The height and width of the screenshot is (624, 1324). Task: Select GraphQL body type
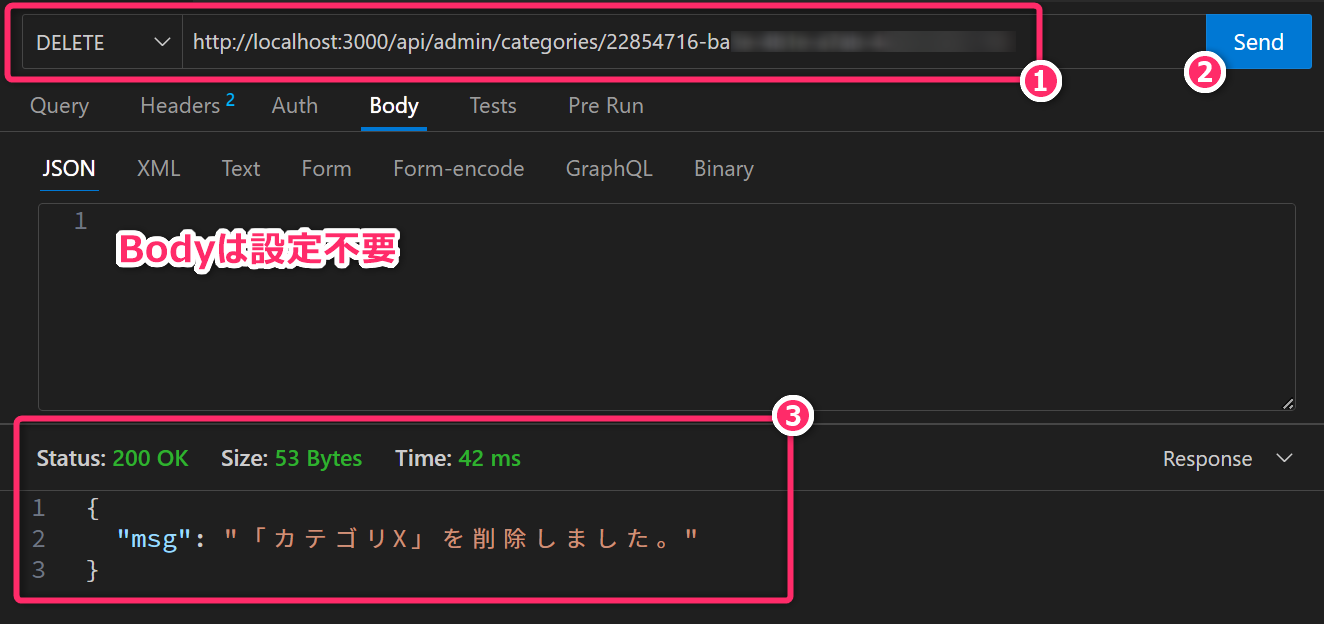click(x=608, y=169)
